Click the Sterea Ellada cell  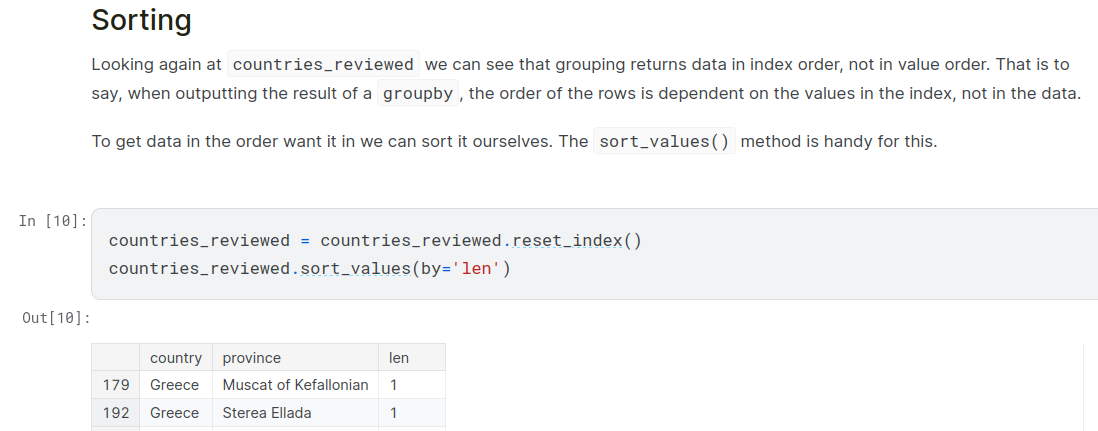point(266,413)
